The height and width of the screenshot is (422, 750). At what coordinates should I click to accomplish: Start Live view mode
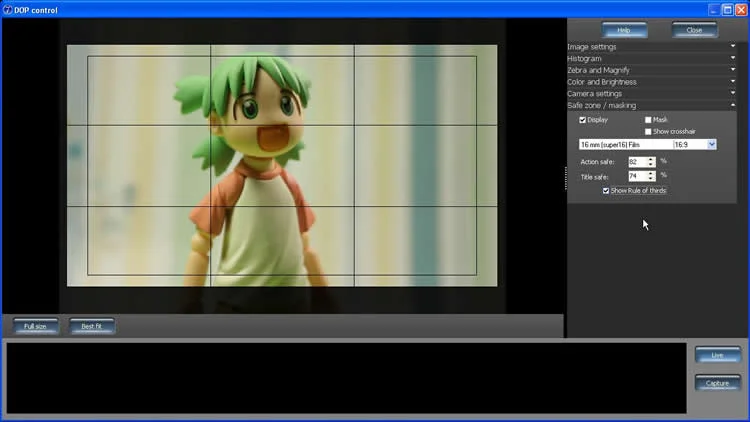[x=717, y=355]
